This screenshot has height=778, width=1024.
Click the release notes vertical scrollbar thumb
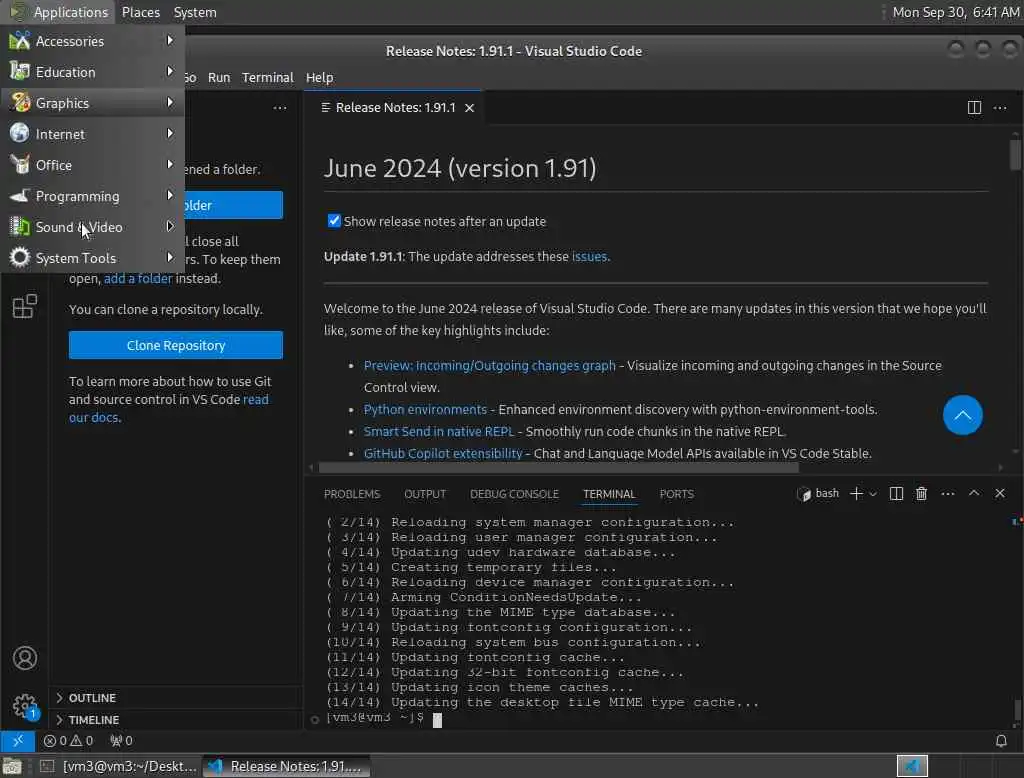pyautogui.click(x=1015, y=154)
